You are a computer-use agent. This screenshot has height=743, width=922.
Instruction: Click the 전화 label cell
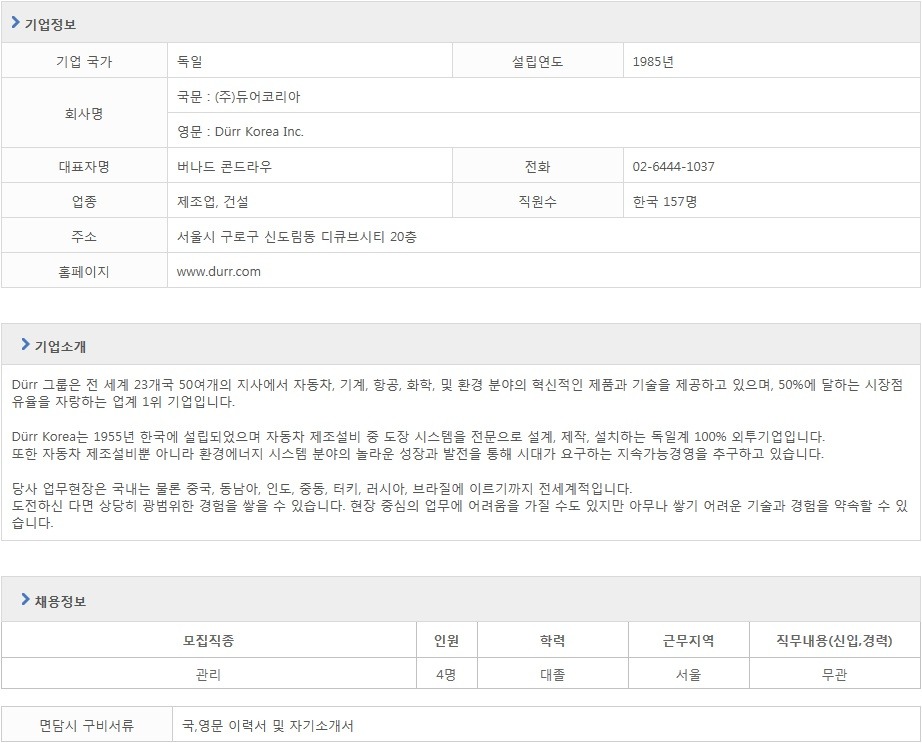point(537,166)
